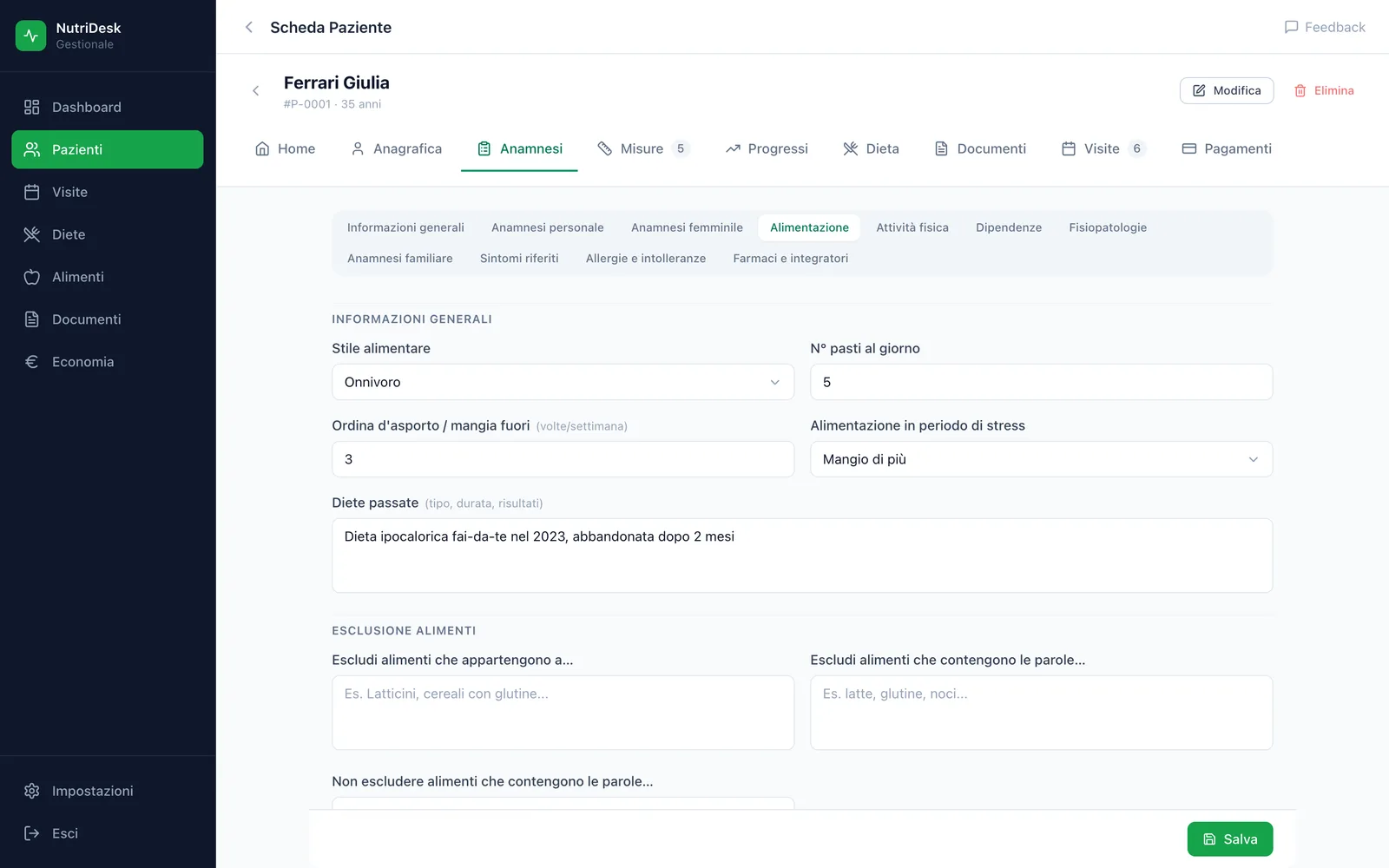Click the green Salva button
1389x868 pixels.
coord(1229,839)
